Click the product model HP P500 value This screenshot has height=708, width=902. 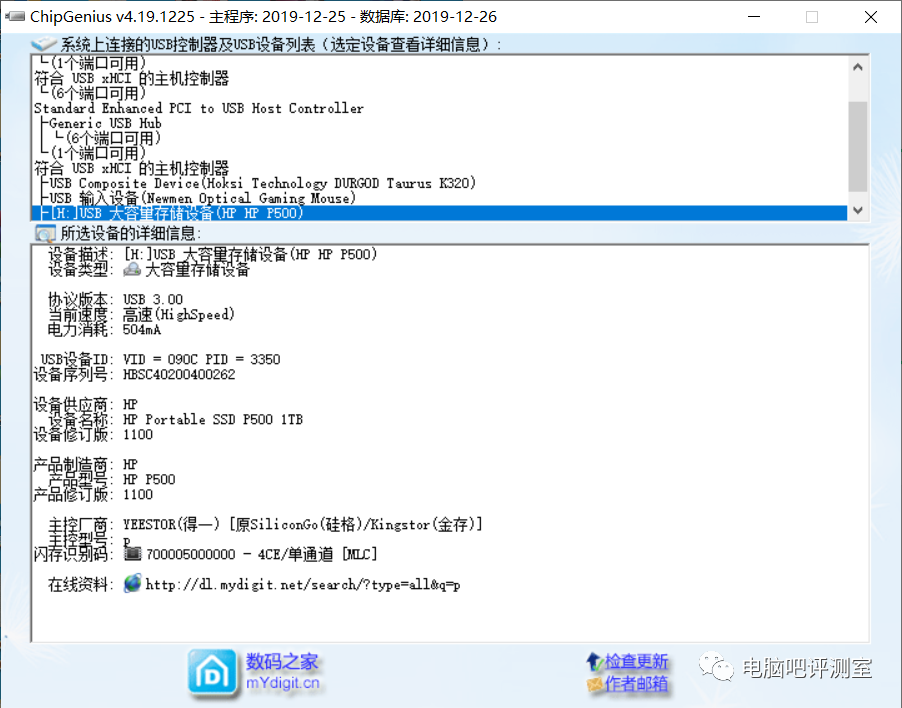(x=149, y=479)
